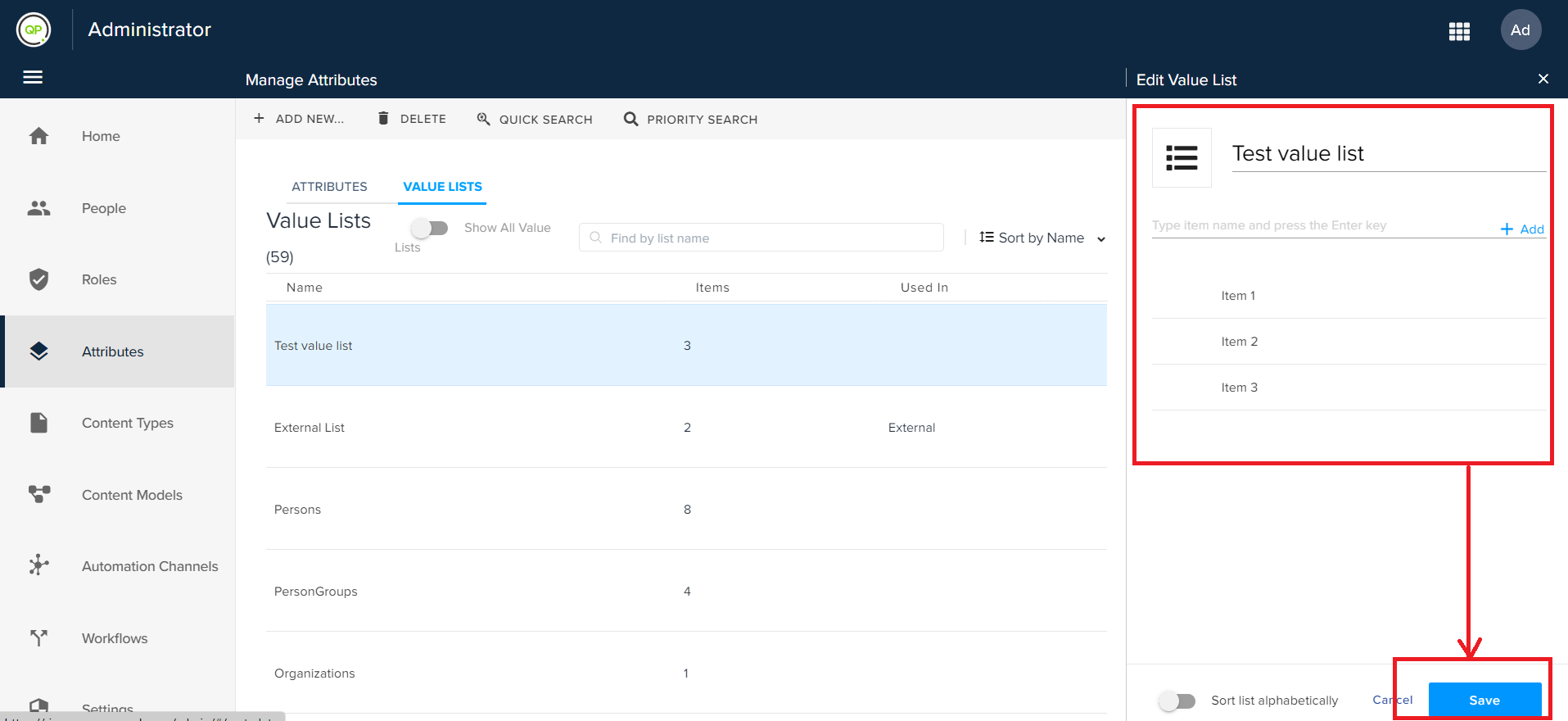Click the plus icon beside Add
This screenshot has height=721, width=1568.
[x=1507, y=229]
